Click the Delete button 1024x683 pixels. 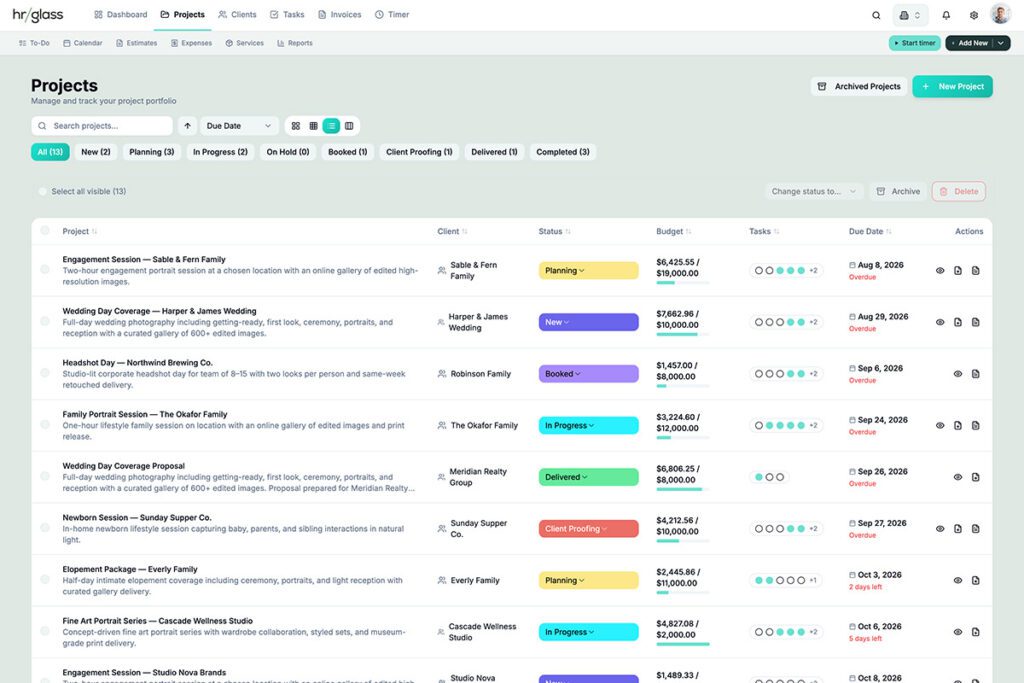(959, 191)
